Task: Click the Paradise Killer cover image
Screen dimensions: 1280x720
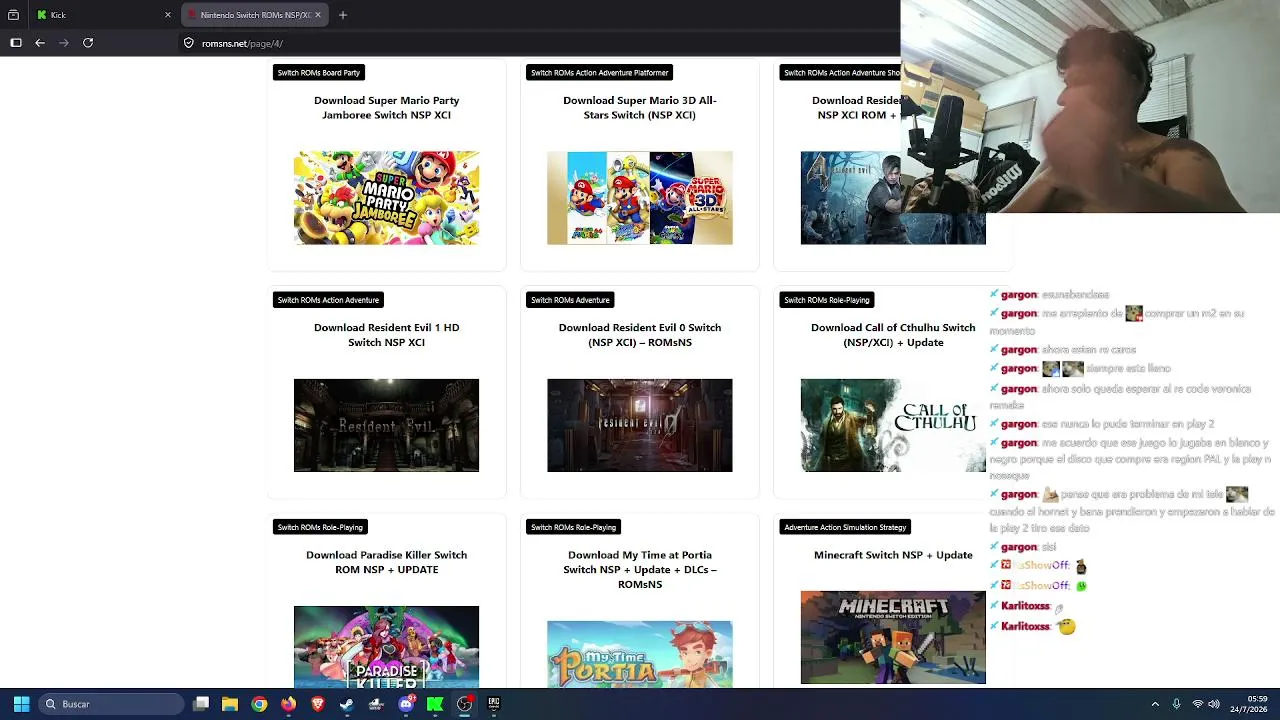Action: pyautogui.click(x=387, y=647)
